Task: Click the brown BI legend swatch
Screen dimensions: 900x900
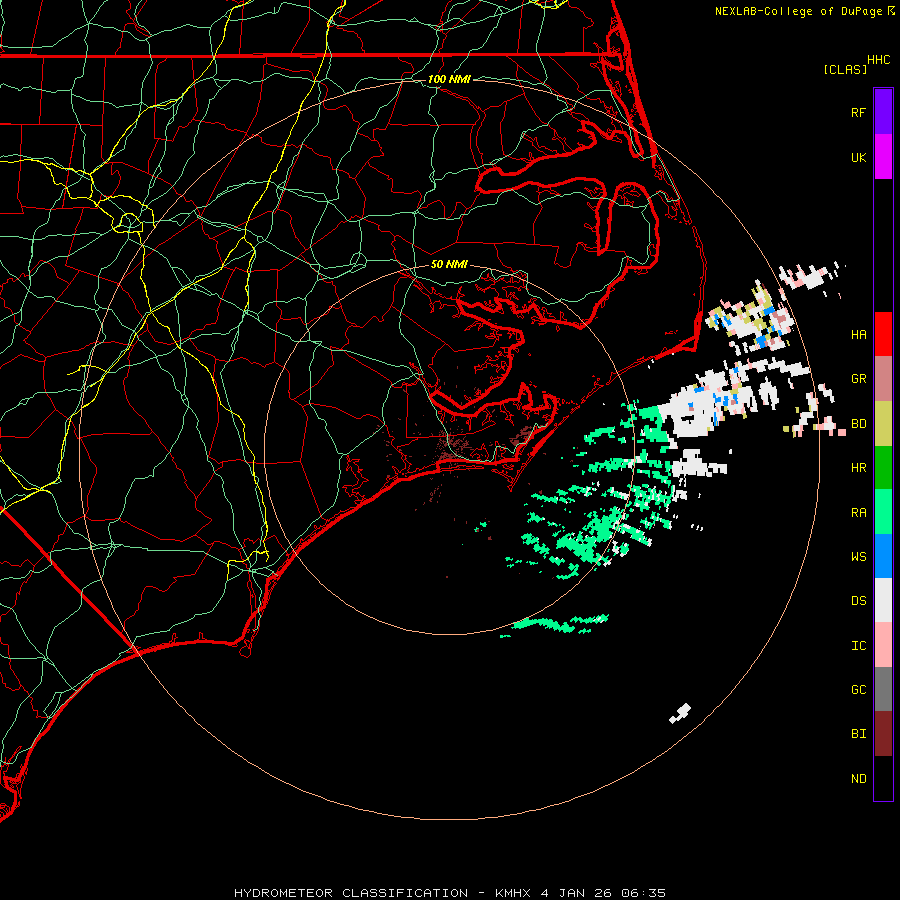Action: pyautogui.click(x=883, y=734)
